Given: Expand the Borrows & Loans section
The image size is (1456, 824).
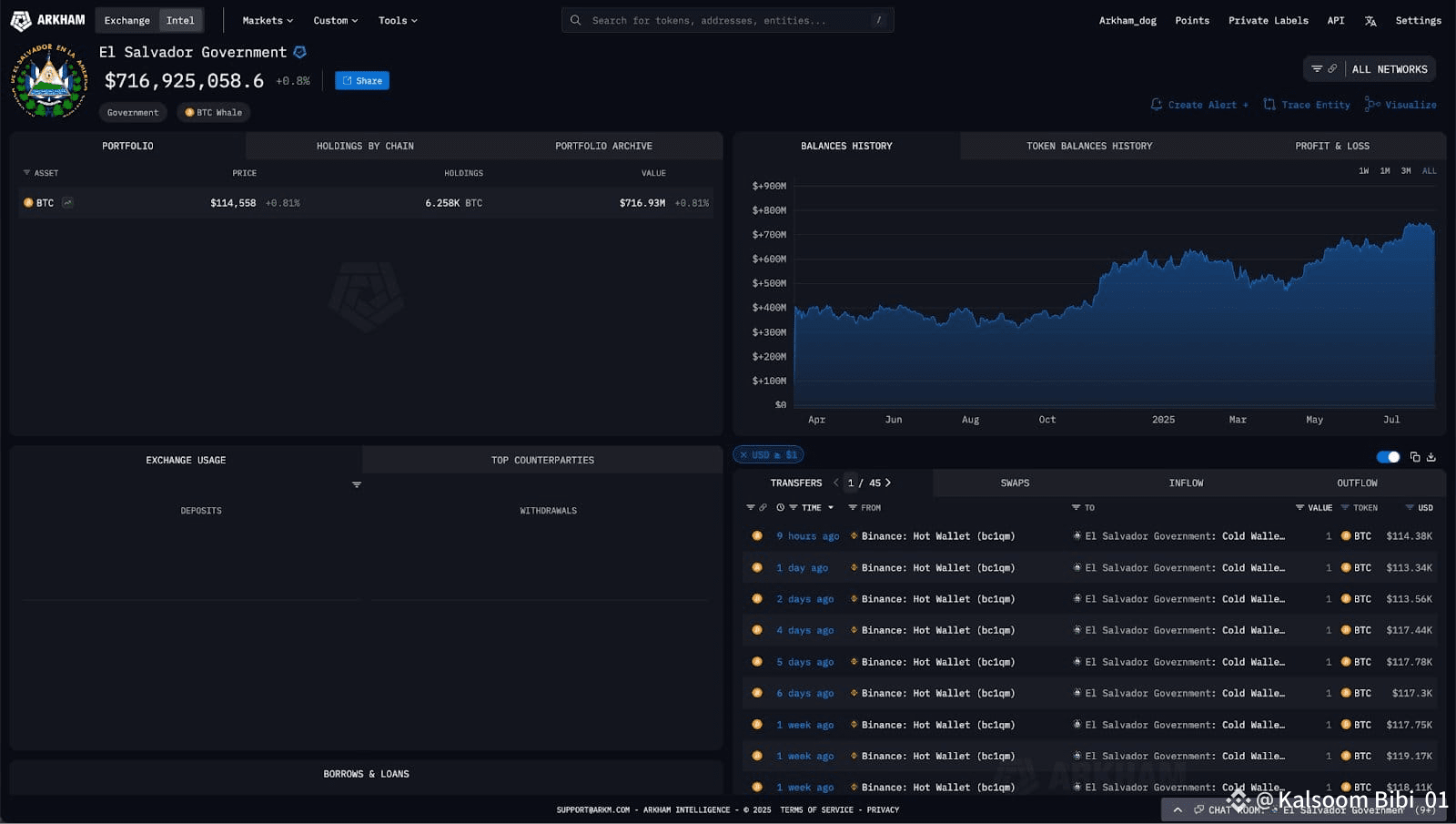Looking at the screenshot, I should click(x=367, y=774).
